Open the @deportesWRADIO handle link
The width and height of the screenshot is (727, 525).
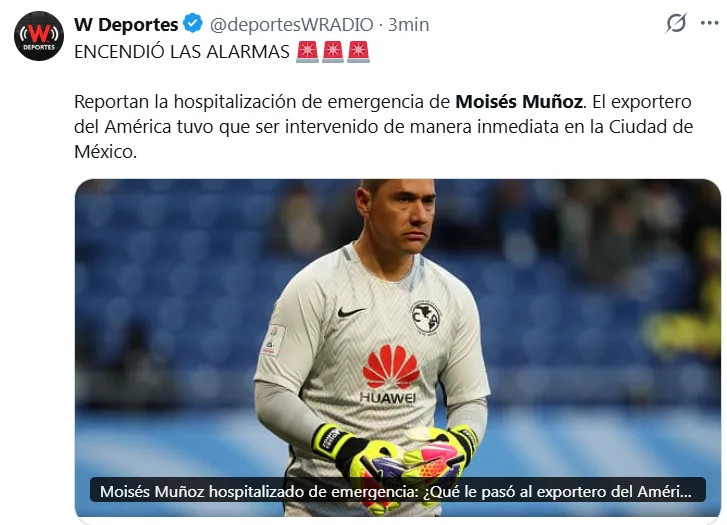(x=292, y=25)
